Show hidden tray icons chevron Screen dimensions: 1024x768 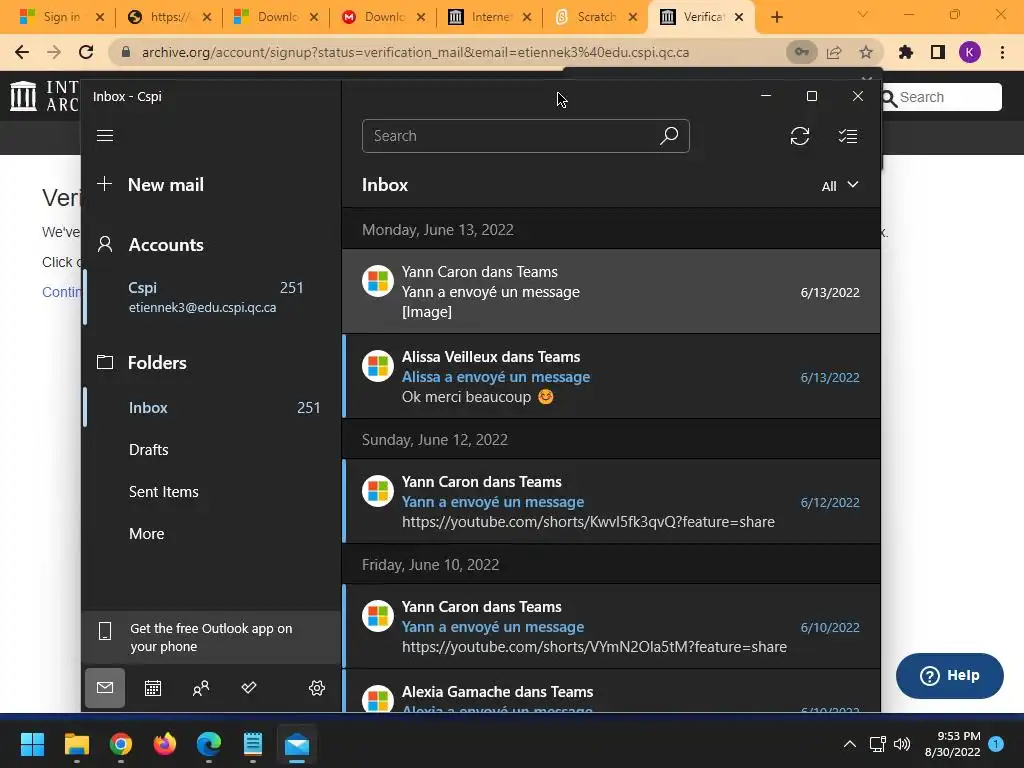849,744
